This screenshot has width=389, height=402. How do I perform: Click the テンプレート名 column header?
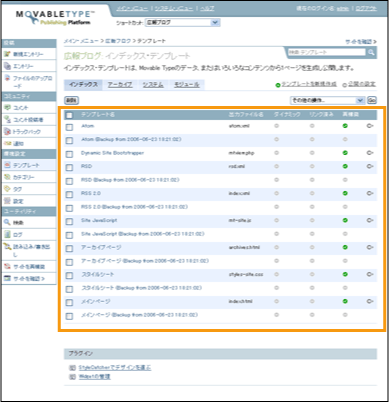pyautogui.click(x=98, y=114)
